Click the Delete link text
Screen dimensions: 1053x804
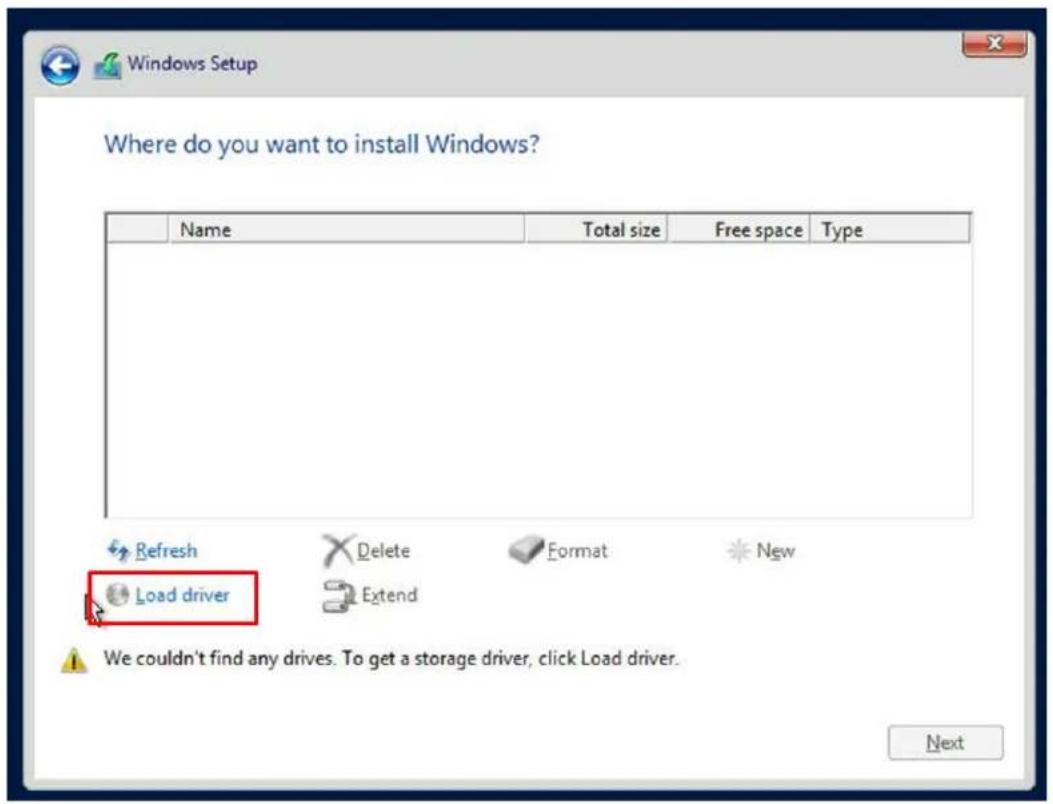(x=383, y=551)
